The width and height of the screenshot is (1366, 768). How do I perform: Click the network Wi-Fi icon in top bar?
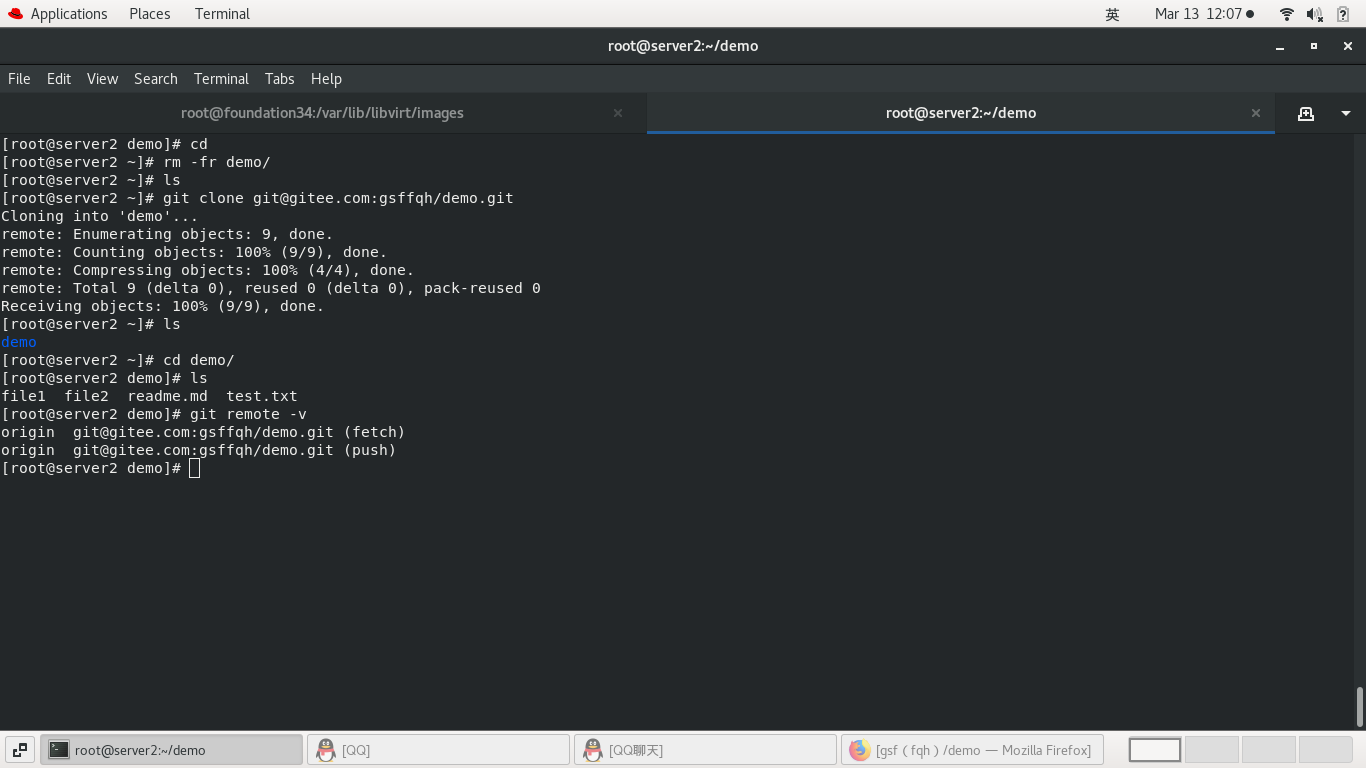tap(1284, 14)
